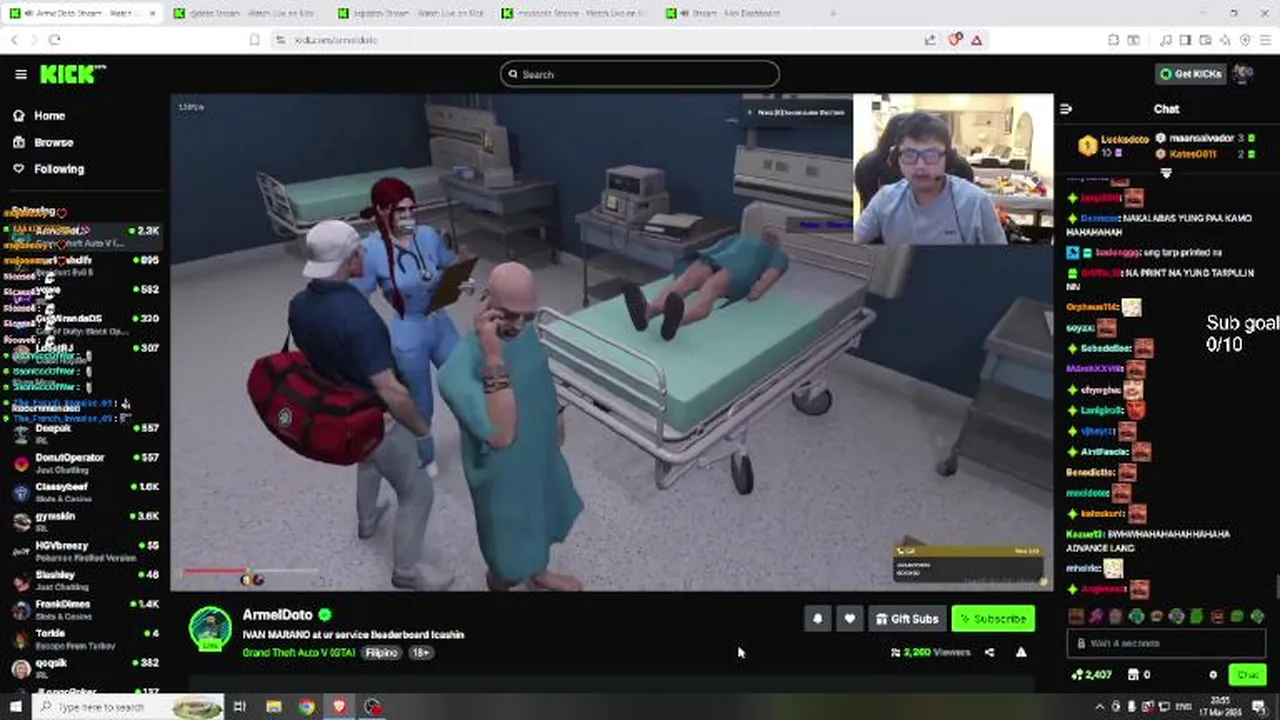The height and width of the screenshot is (720, 1280).
Task: Open qoqsik channel in sidebar
Action: click(85, 667)
